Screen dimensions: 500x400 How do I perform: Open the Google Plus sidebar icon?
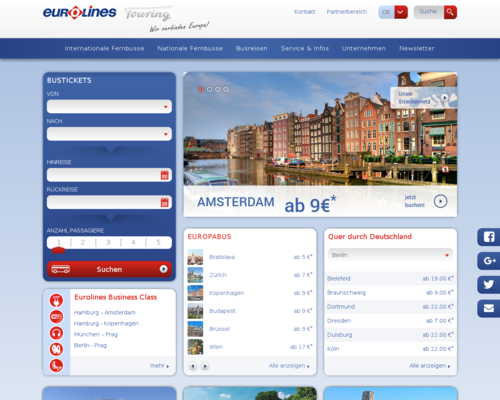(x=489, y=261)
